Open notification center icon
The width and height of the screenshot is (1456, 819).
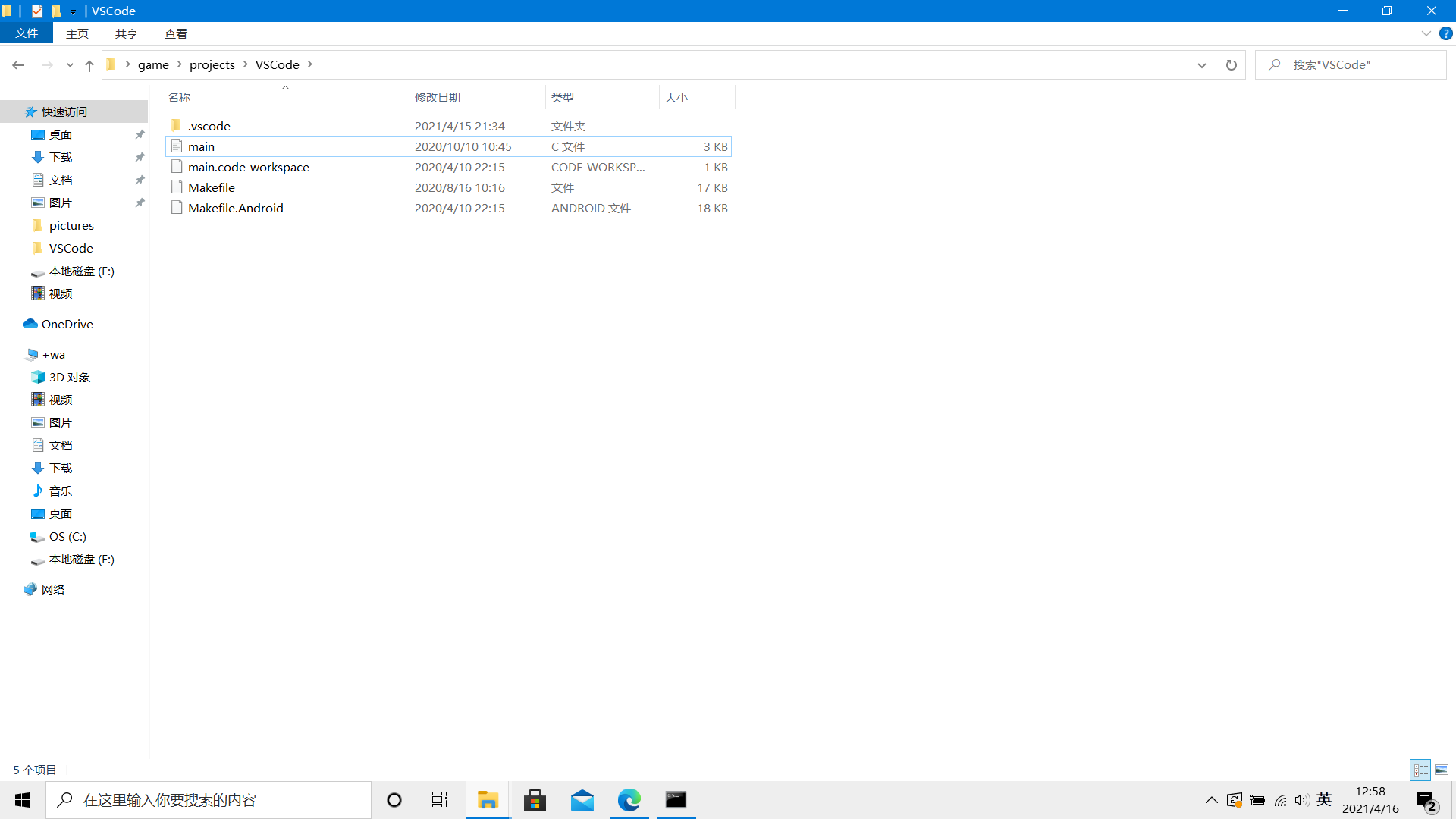click(x=1427, y=800)
